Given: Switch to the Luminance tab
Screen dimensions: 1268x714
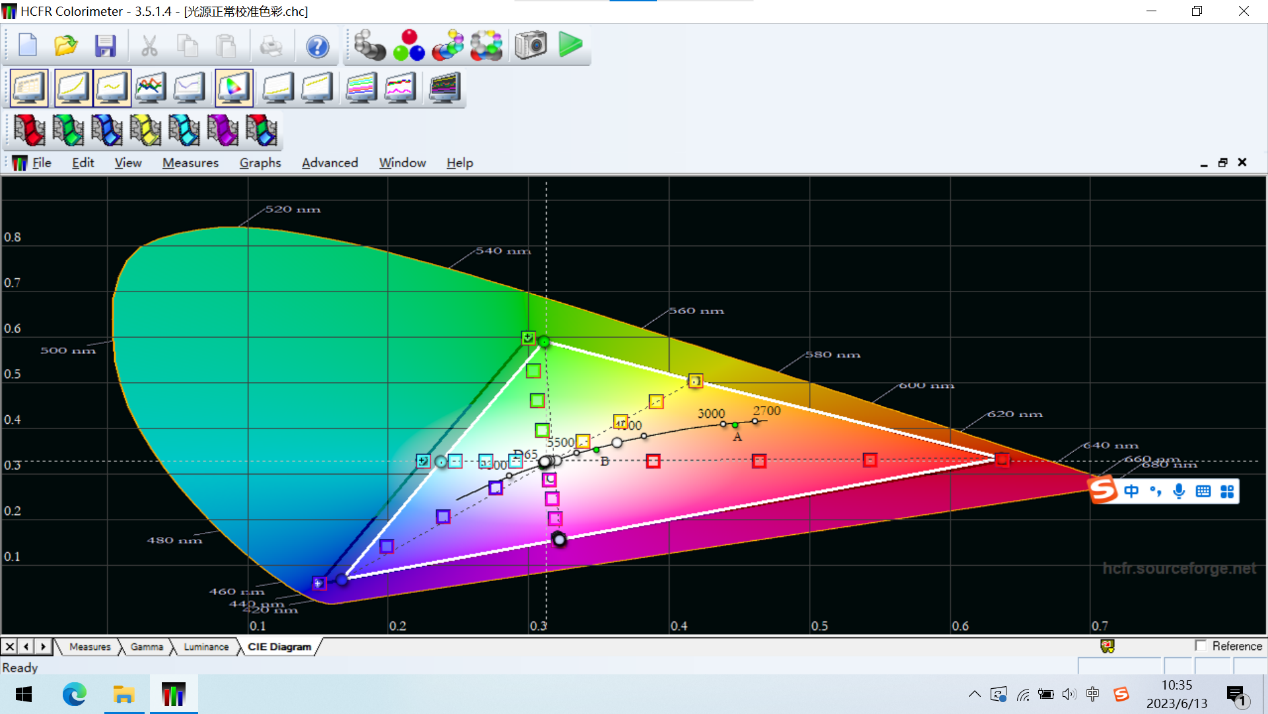Looking at the screenshot, I should 205,647.
